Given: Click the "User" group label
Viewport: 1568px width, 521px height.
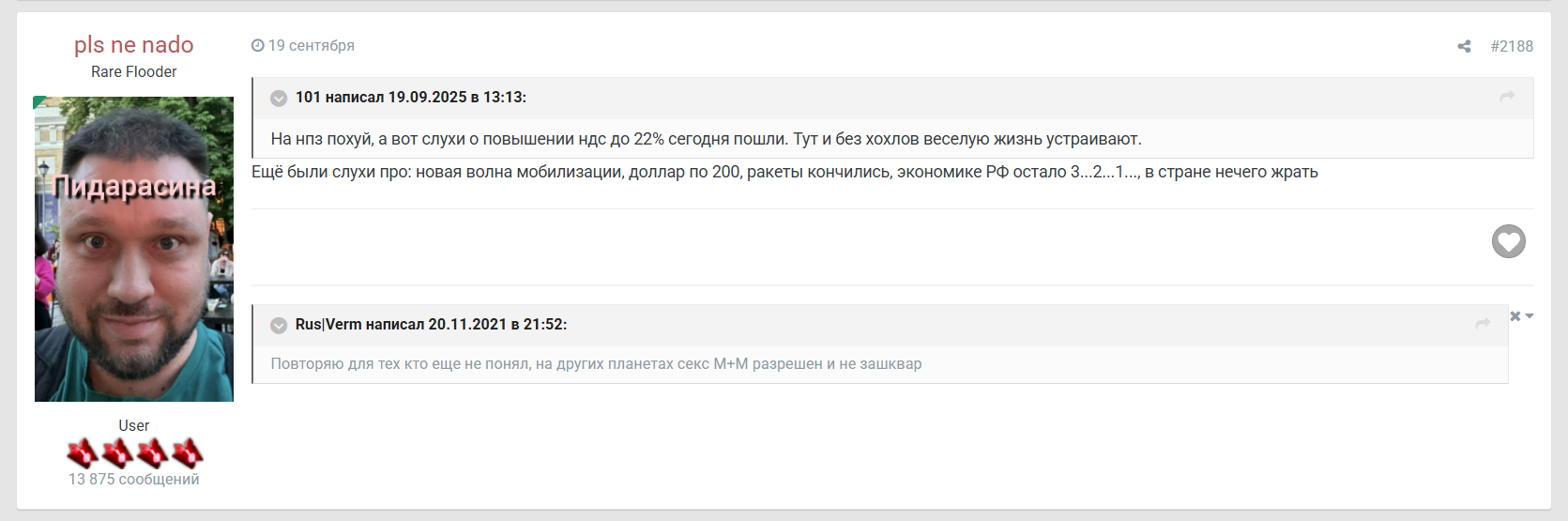Looking at the screenshot, I should tap(134, 426).
